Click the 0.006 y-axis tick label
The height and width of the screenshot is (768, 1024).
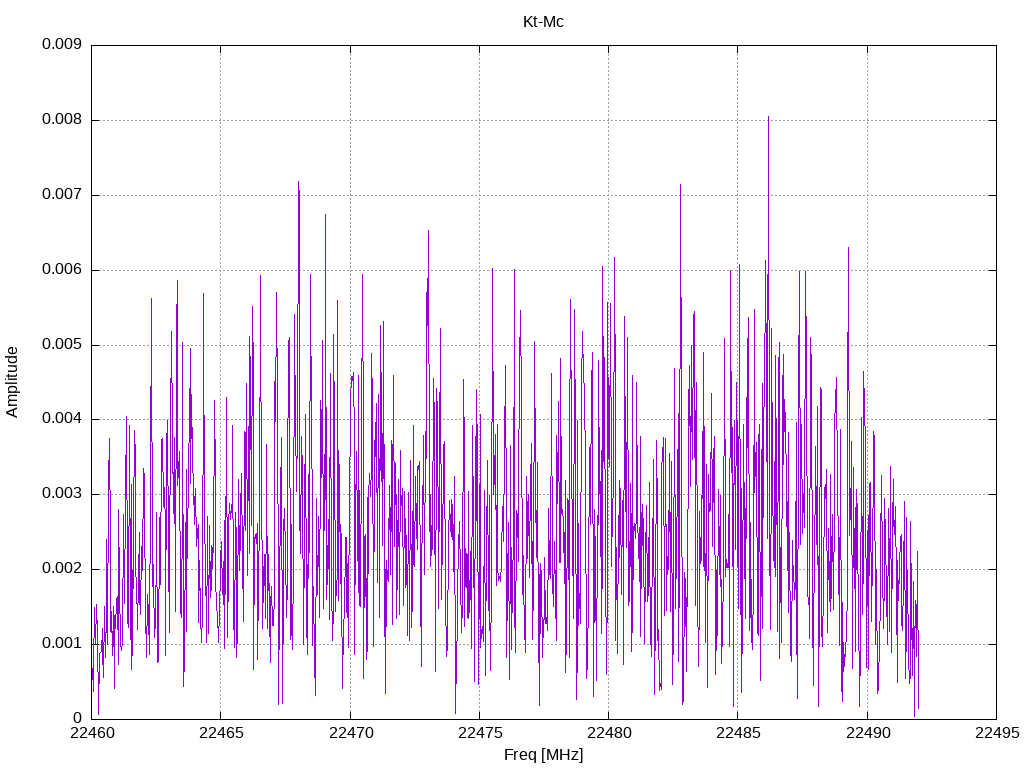[x=61, y=270]
